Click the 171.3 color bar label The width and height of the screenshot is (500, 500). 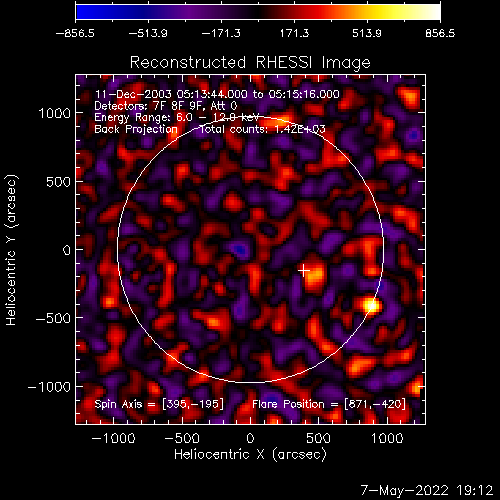[294, 33]
